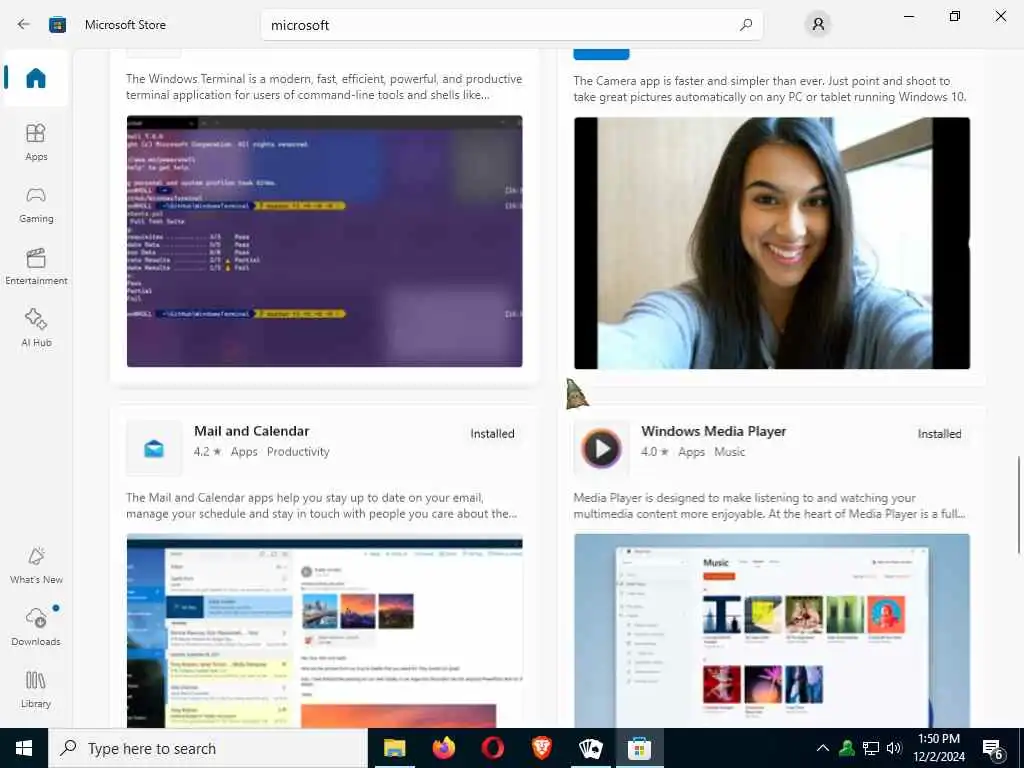
Task: Click the Camera app description text
Action: tap(769, 89)
